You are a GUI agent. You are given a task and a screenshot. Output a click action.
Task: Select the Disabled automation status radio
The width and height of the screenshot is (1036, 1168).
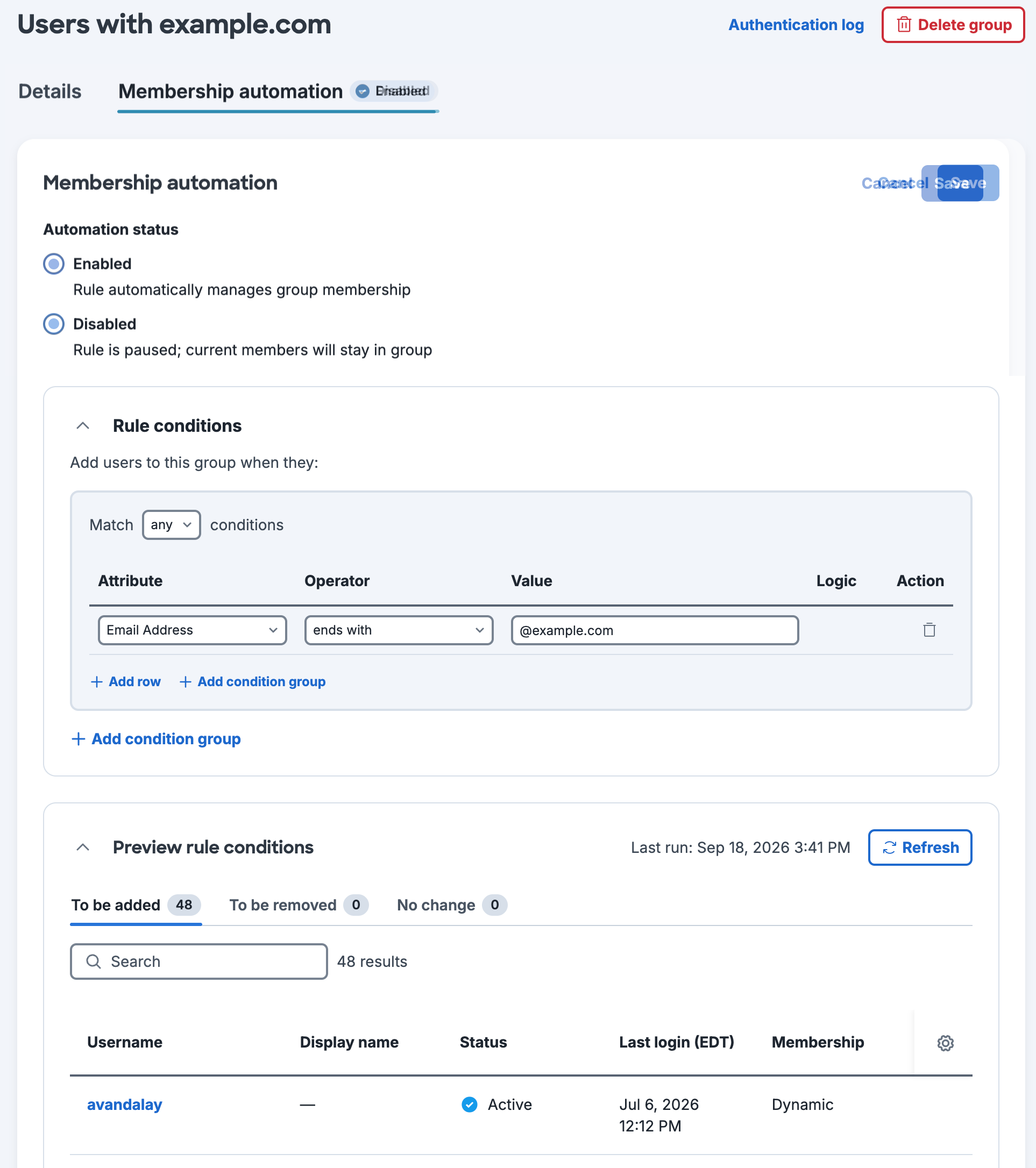(54, 324)
